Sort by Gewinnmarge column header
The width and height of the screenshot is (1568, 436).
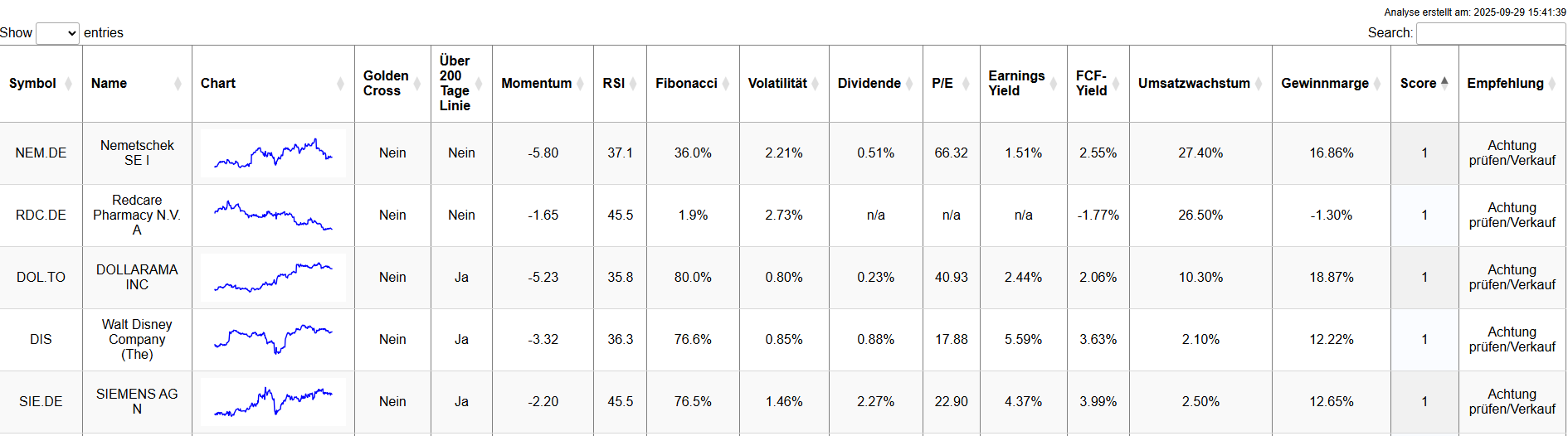coord(1325,84)
